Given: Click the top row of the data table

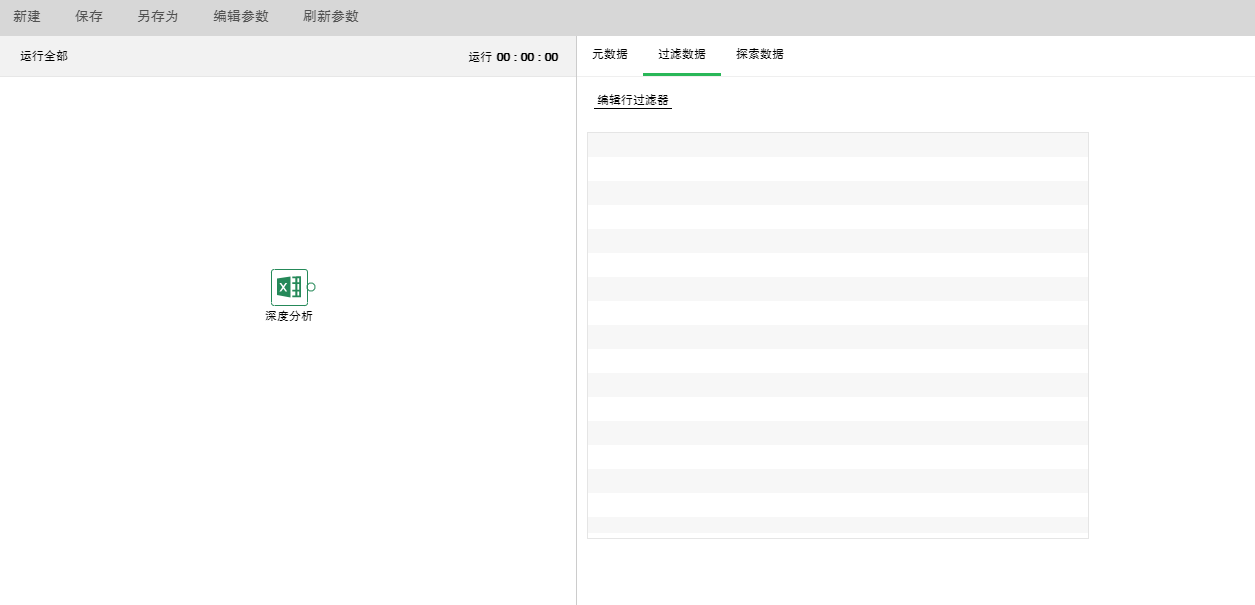Looking at the screenshot, I should coord(837,145).
